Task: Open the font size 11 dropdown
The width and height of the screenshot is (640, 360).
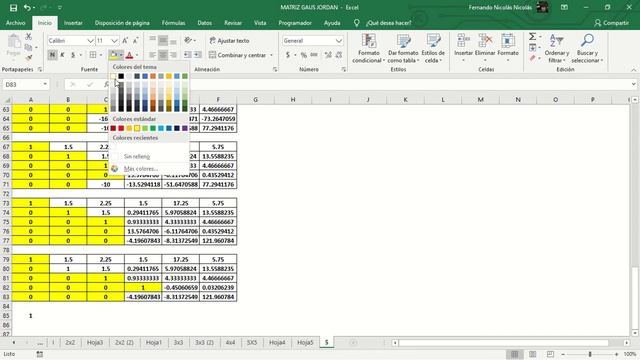Action: point(114,41)
